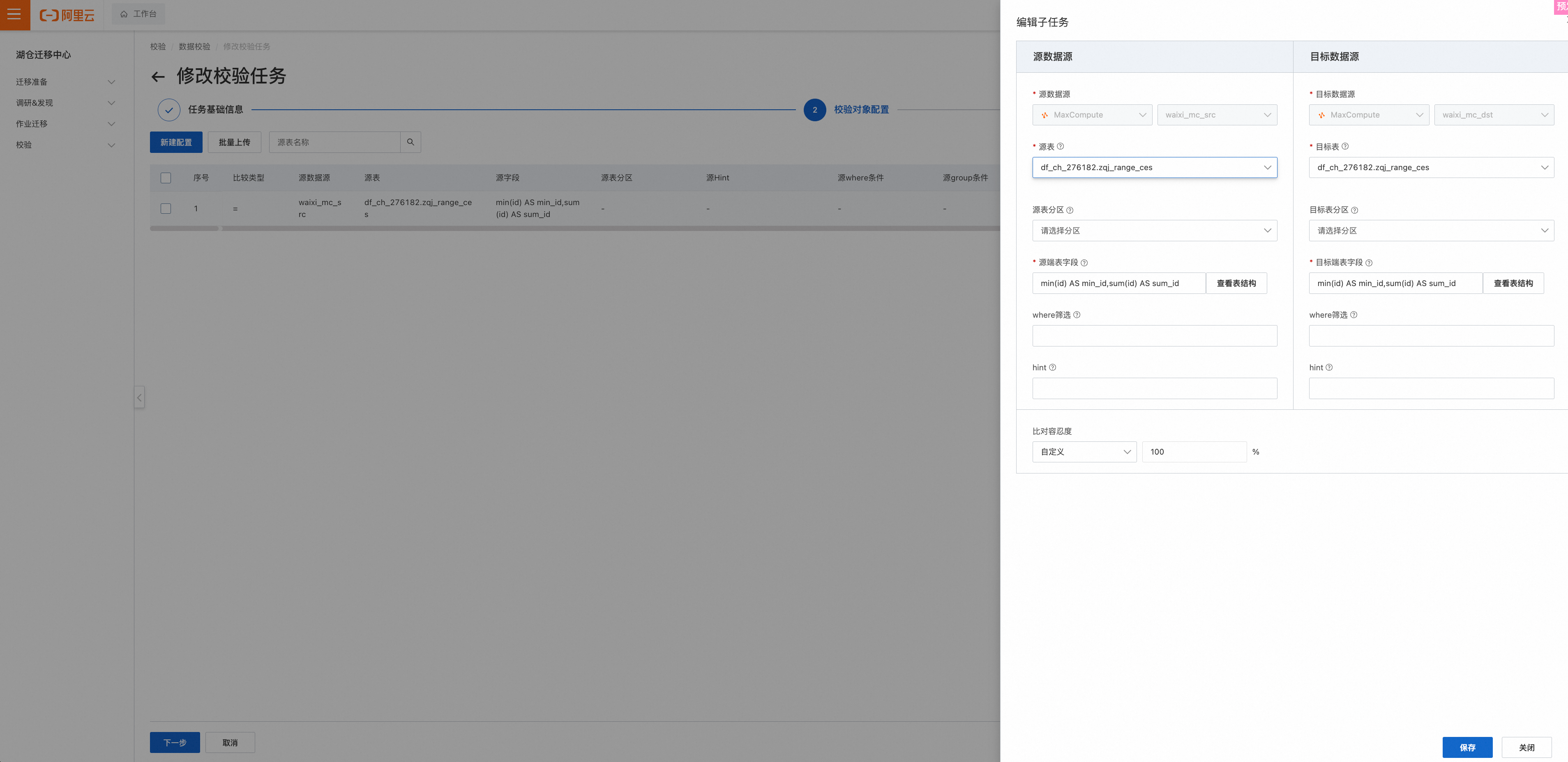Expand 作业迁移 sidebar menu
Screen dimensions: 1568x762
point(66,124)
